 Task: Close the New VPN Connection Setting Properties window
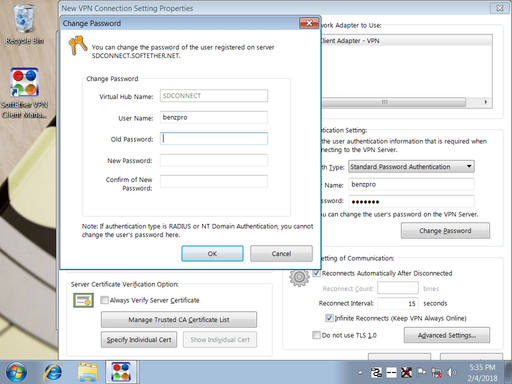coord(499,8)
